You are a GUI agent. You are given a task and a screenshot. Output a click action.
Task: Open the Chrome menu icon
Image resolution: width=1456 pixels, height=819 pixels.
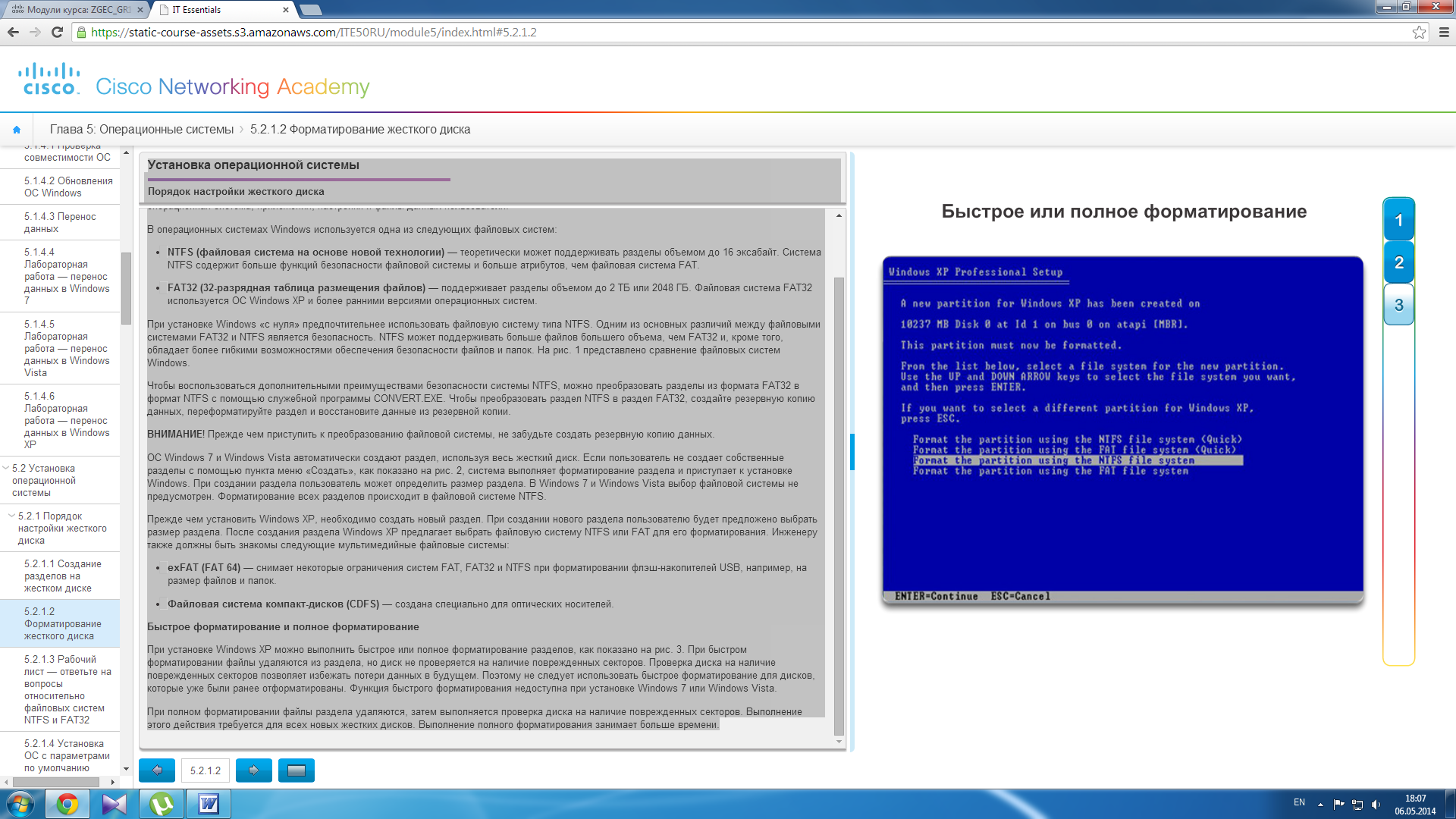1444,32
